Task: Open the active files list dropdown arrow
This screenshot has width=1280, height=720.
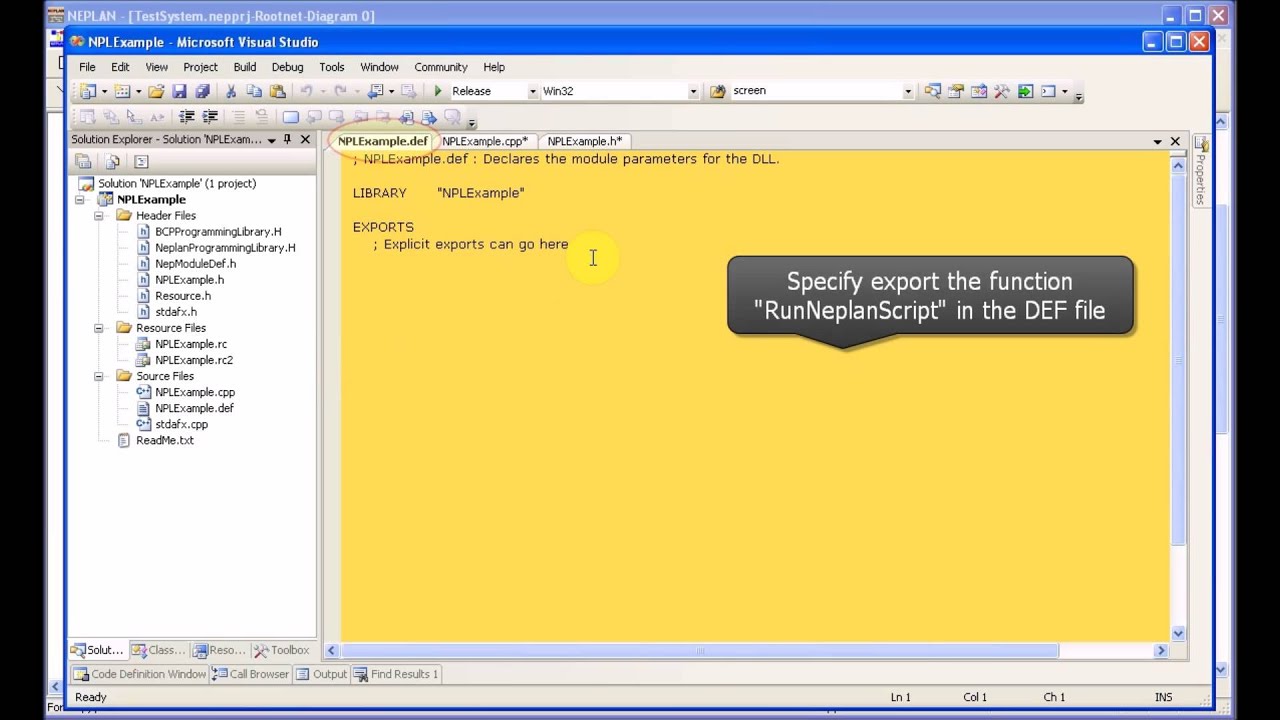Action: pos(1157,142)
